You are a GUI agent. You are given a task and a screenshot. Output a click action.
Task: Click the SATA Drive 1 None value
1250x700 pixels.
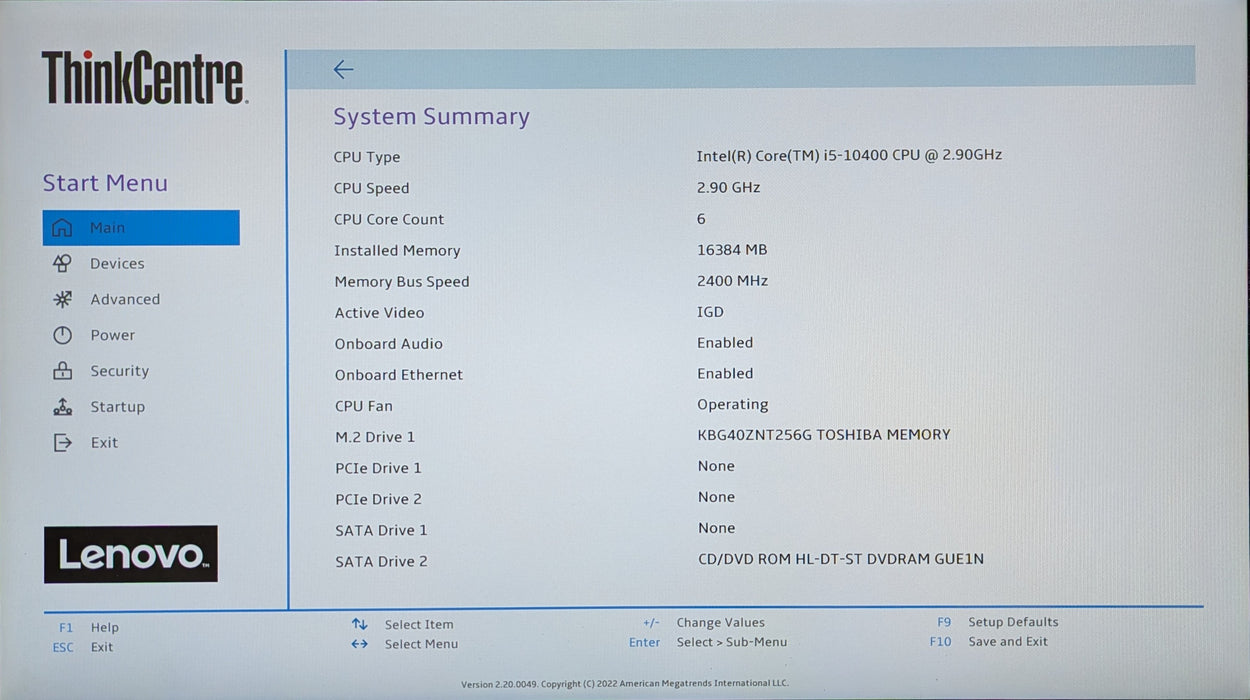tap(716, 528)
